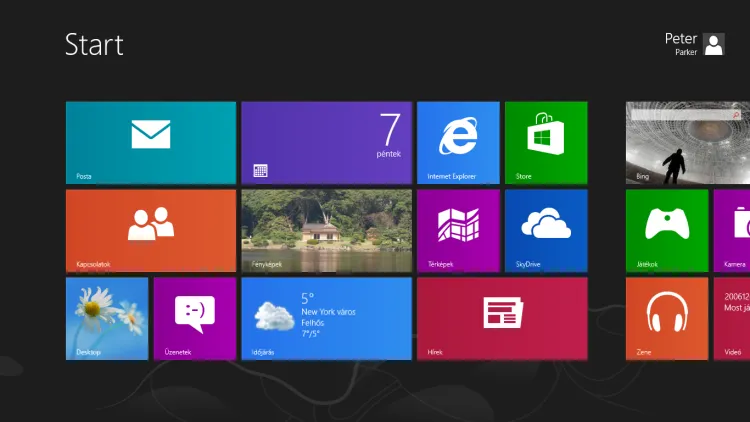Open the SkyDrive cloud tile
750x422 pixels.
[546, 230]
